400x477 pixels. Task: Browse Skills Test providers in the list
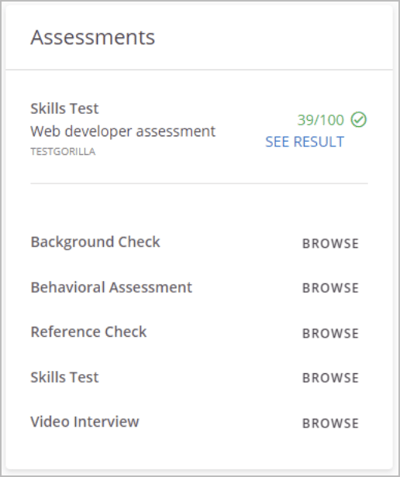(330, 378)
